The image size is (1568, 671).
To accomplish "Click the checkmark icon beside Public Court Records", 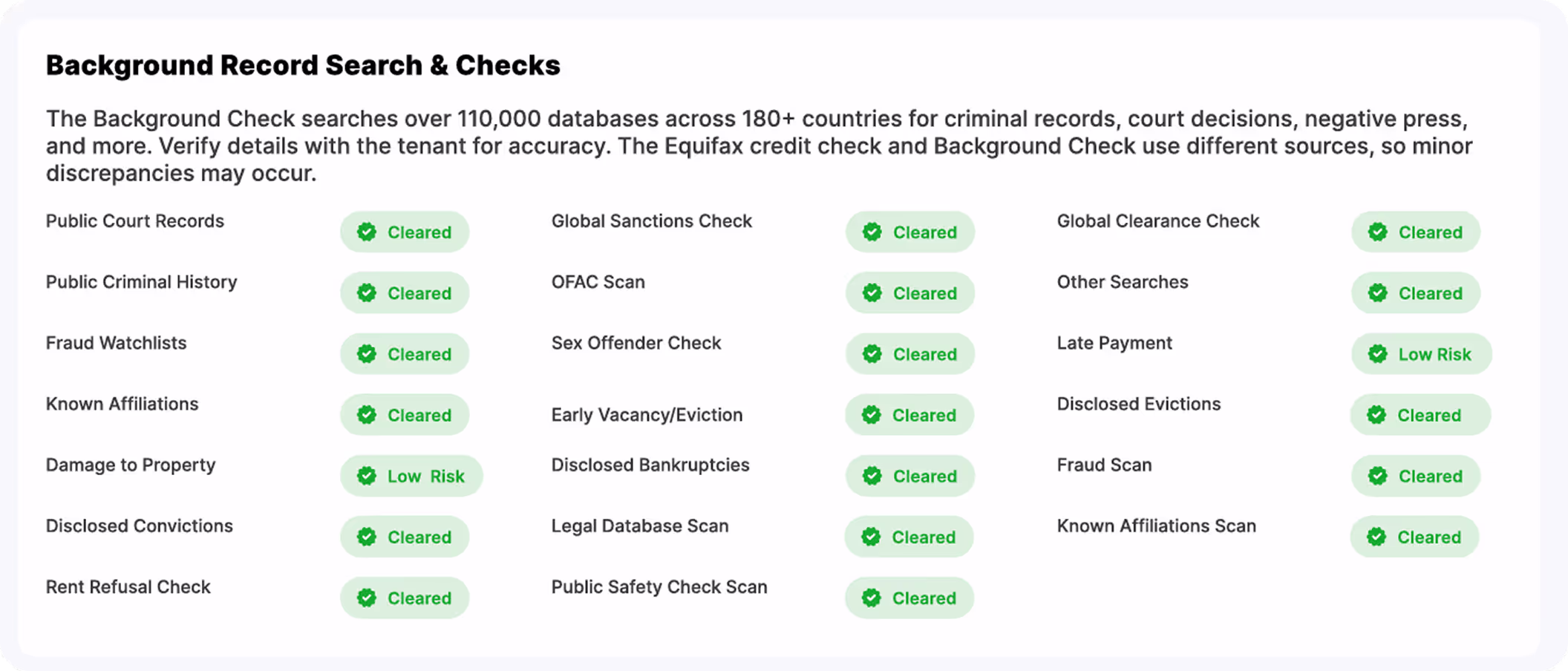I will click(x=367, y=232).
